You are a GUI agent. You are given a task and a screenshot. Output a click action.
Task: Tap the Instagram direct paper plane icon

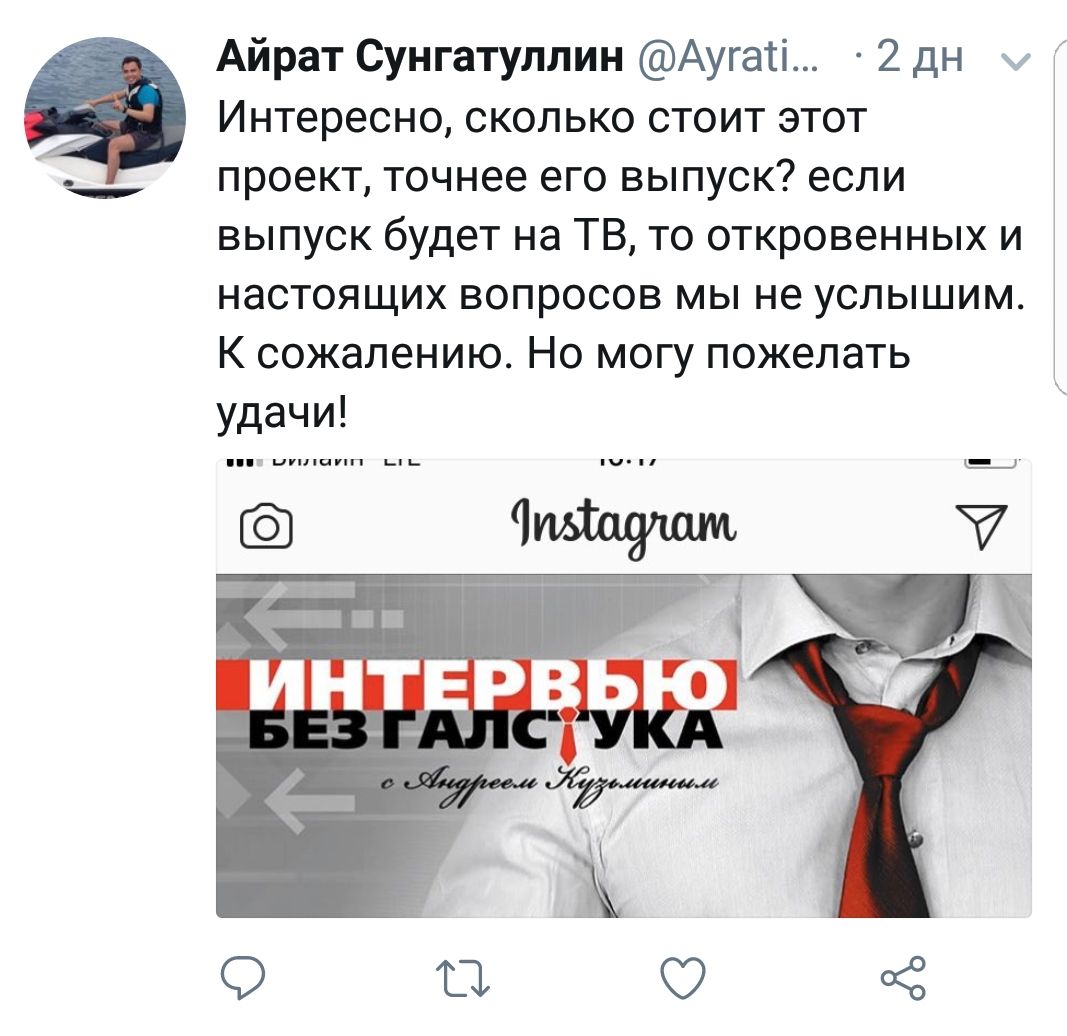981,525
